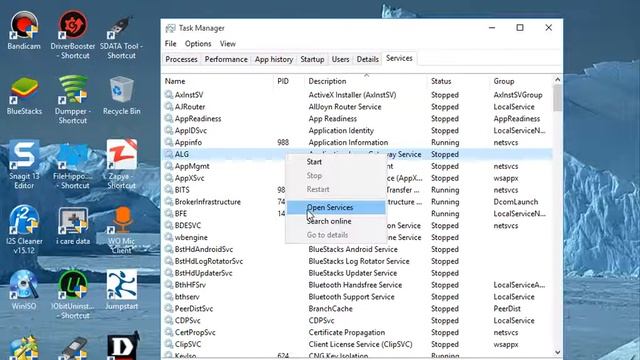Open the Recycle Bin

pyautogui.click(x=121, y=95)
